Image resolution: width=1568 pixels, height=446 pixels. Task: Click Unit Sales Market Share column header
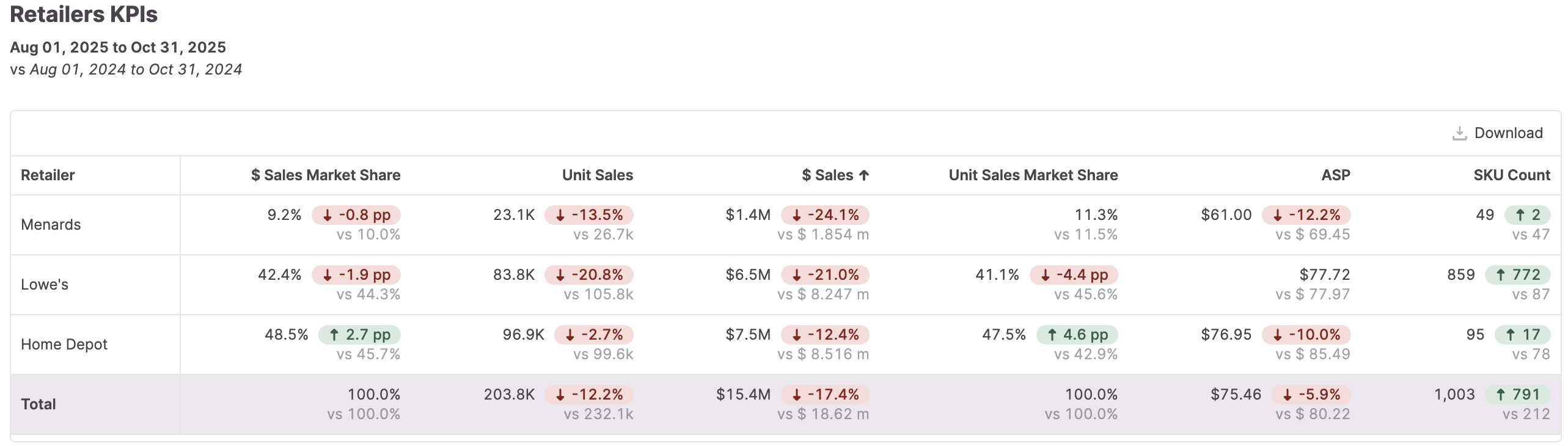tap(1033, 175)
